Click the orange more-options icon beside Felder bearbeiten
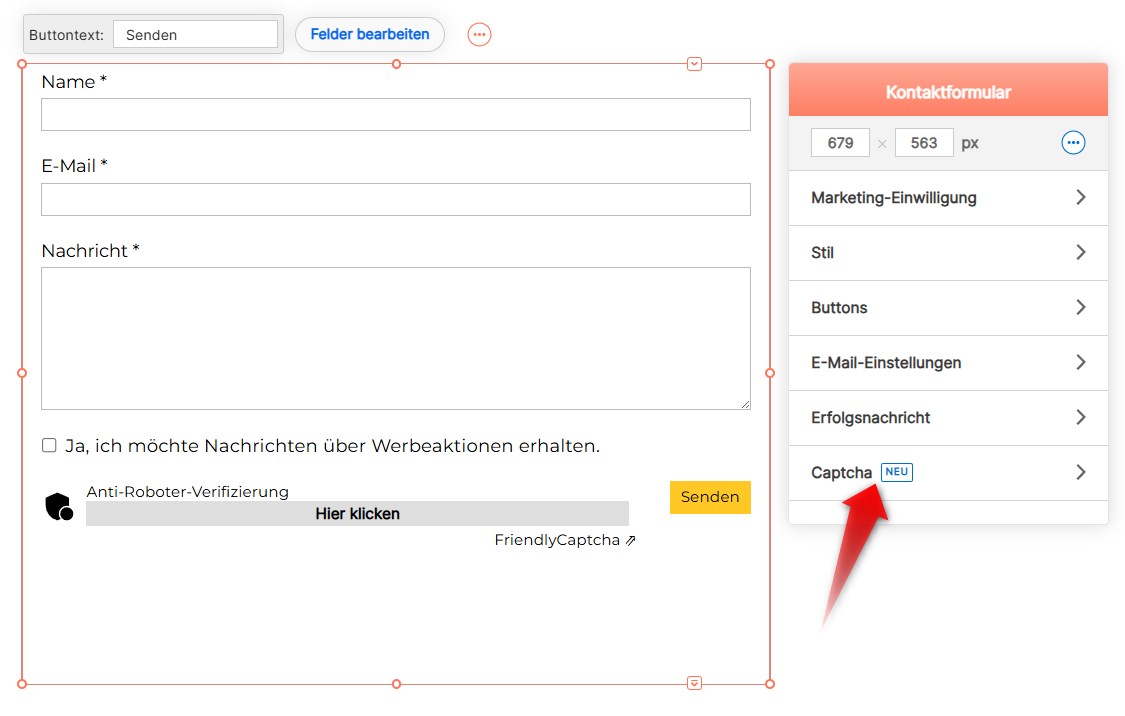 [480, 35]
